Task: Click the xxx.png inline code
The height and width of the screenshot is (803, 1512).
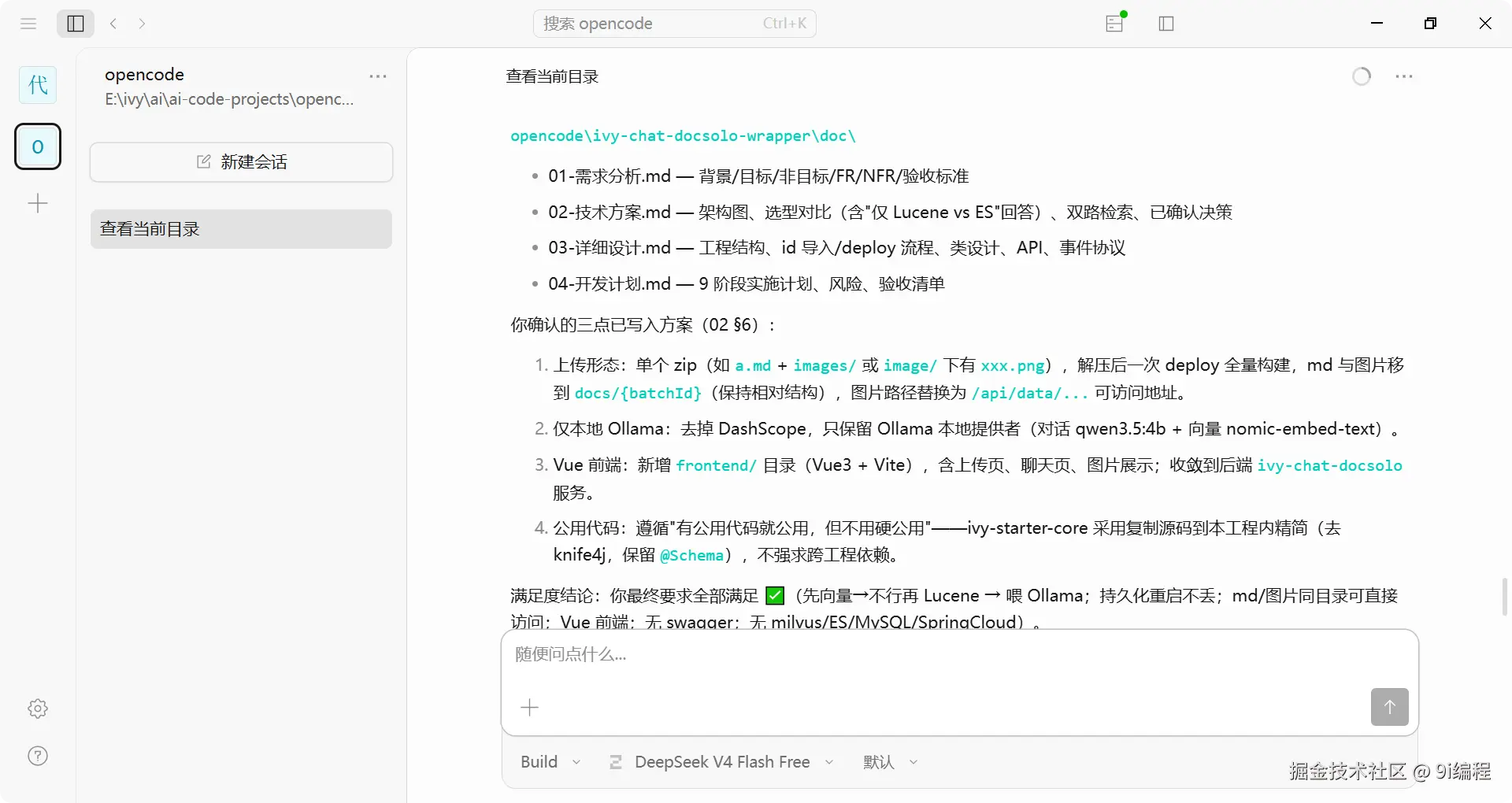Action: pyautogui.click(x=1013, y=365)
